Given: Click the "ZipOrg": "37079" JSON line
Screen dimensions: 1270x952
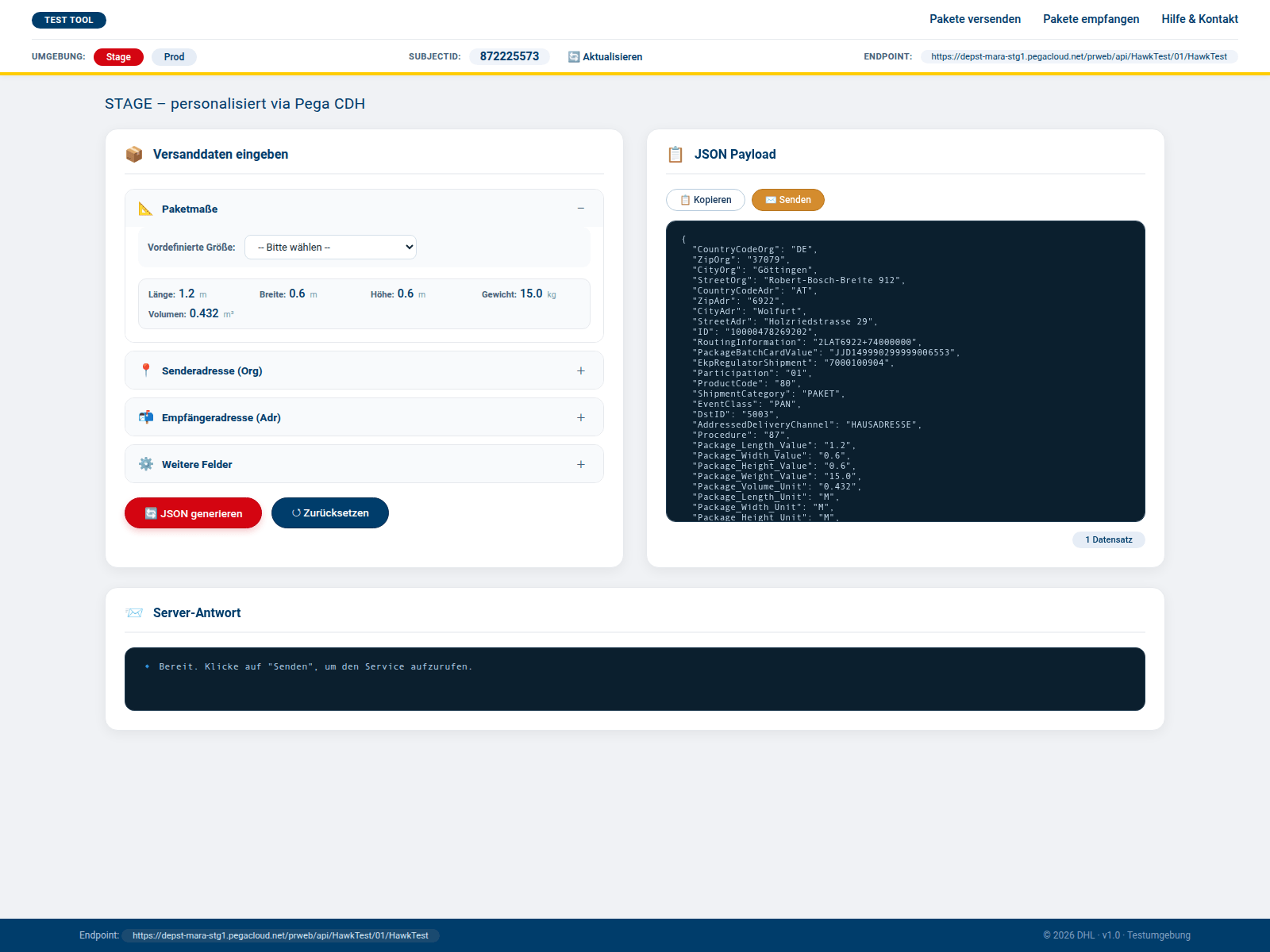Looking at the screenshot, I should pyautogui.click(x=741, y=259).
